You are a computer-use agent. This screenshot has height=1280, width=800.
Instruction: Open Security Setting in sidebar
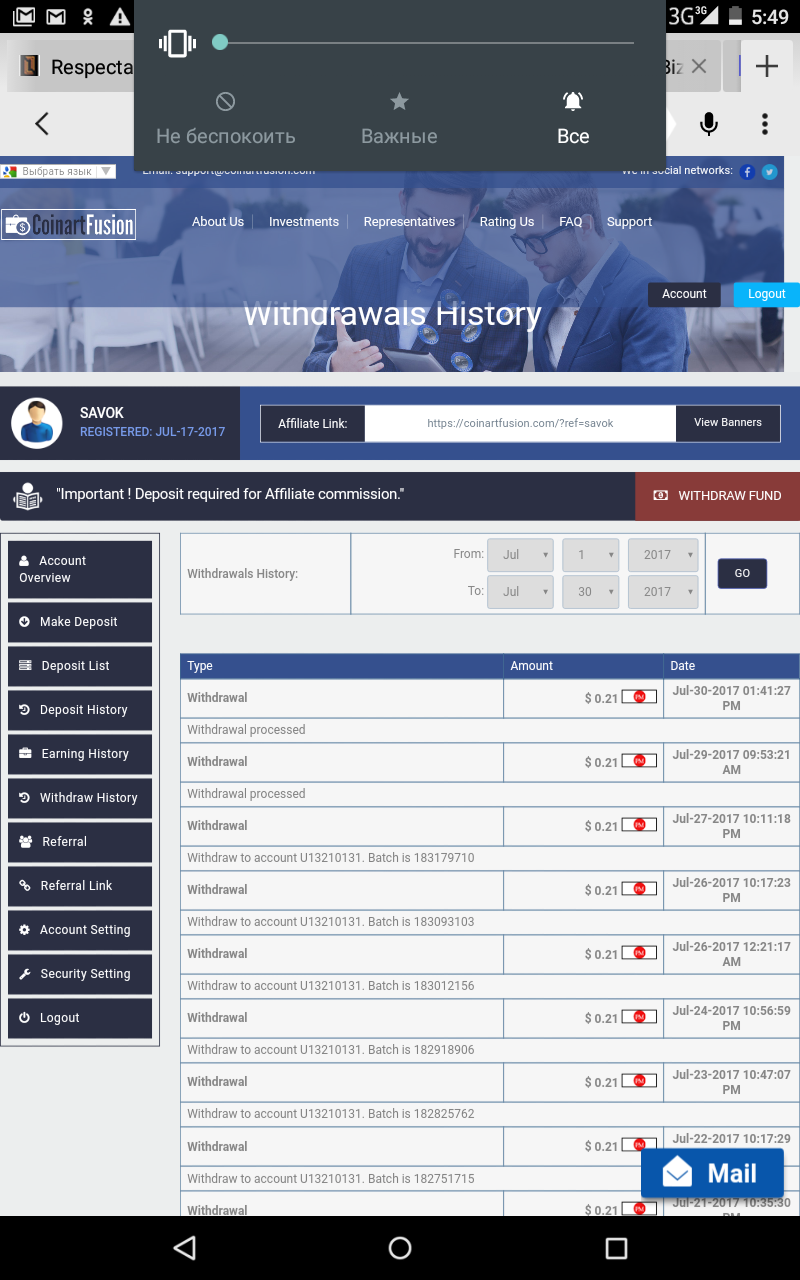pyautogui.click(x=80, y=974)
